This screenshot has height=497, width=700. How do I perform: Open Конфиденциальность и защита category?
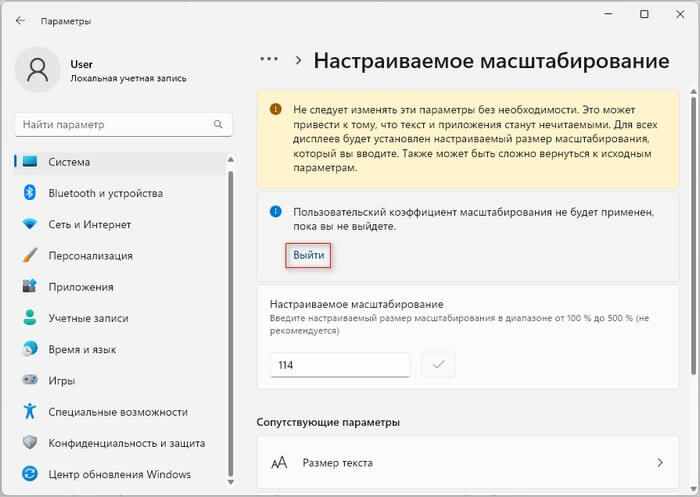pos(120,443)
